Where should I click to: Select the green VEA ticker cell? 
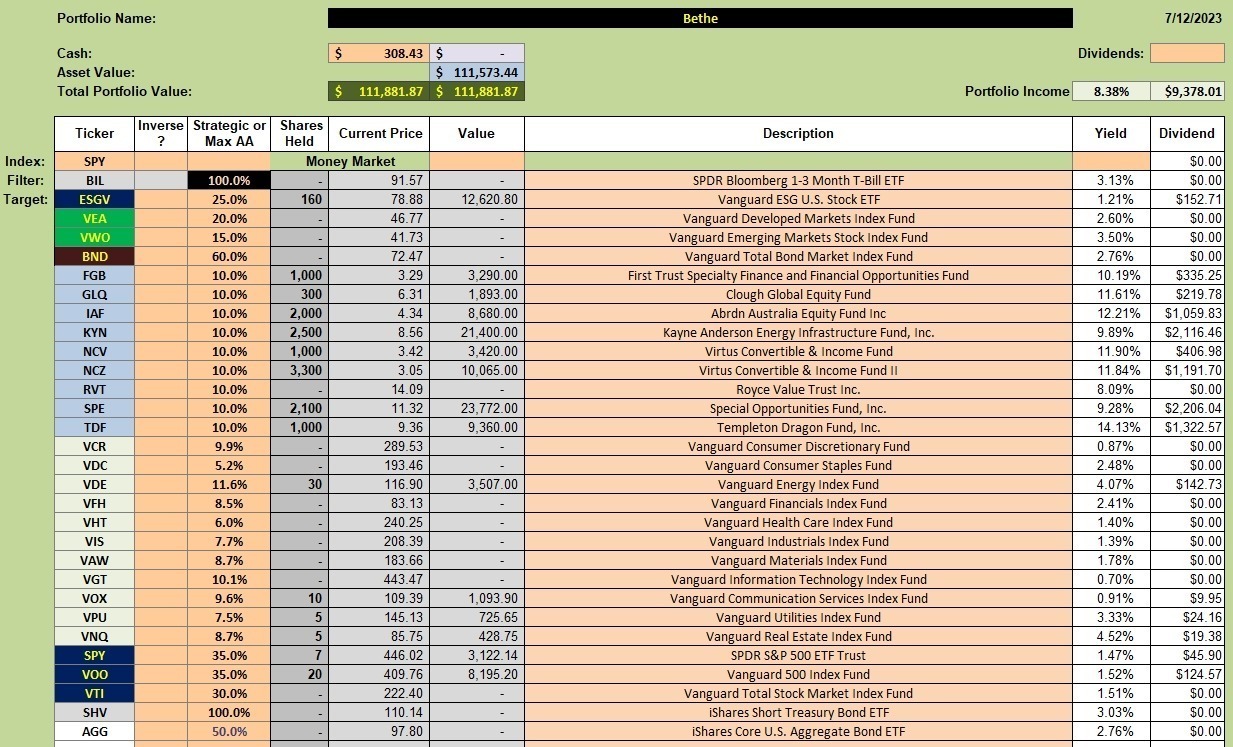[95, 218]
